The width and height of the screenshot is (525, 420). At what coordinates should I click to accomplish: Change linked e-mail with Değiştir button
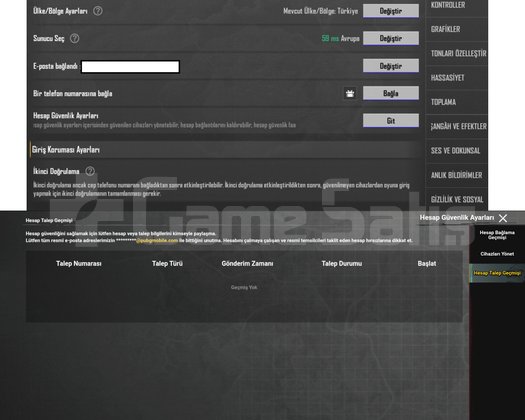coord(391,66)
